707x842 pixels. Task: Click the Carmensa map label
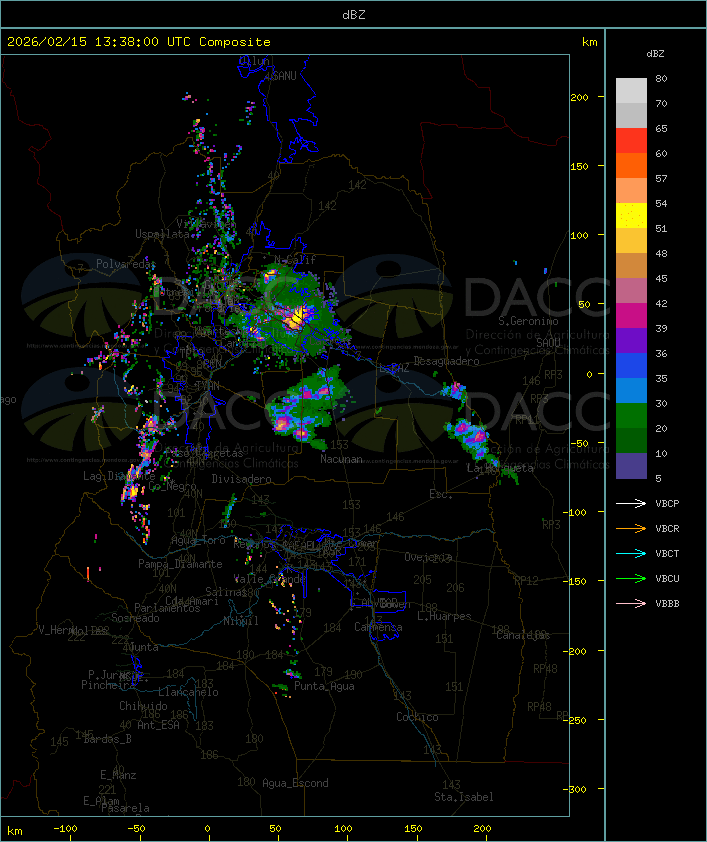[378, 627]
